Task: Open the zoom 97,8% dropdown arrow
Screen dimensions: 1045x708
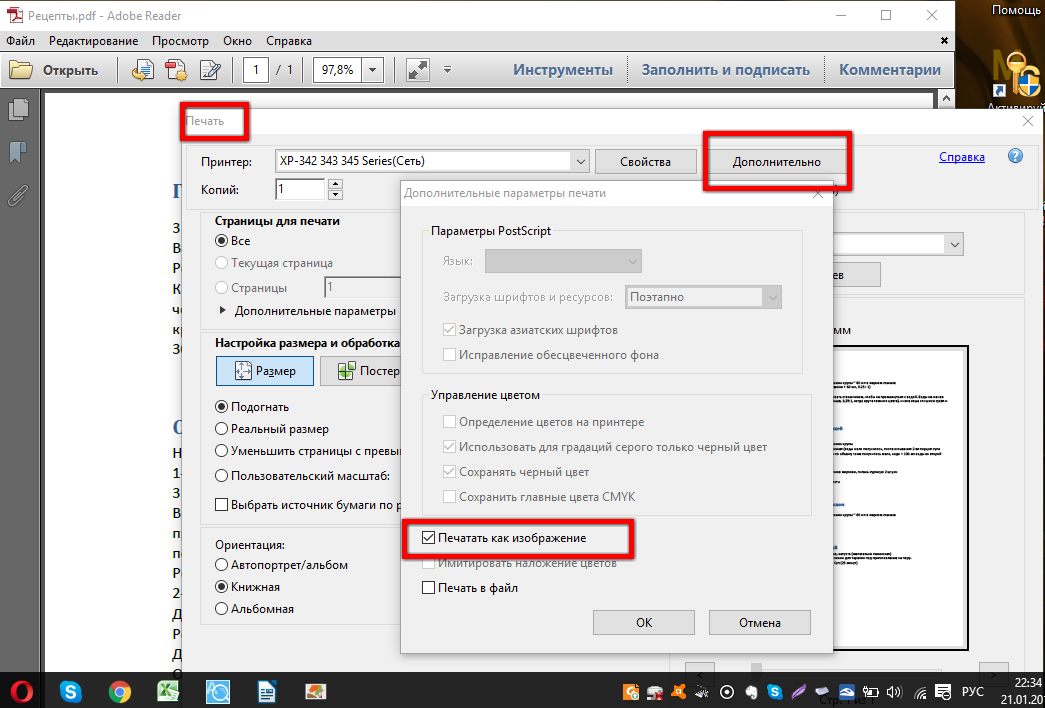Action: (x=373, y=70)
